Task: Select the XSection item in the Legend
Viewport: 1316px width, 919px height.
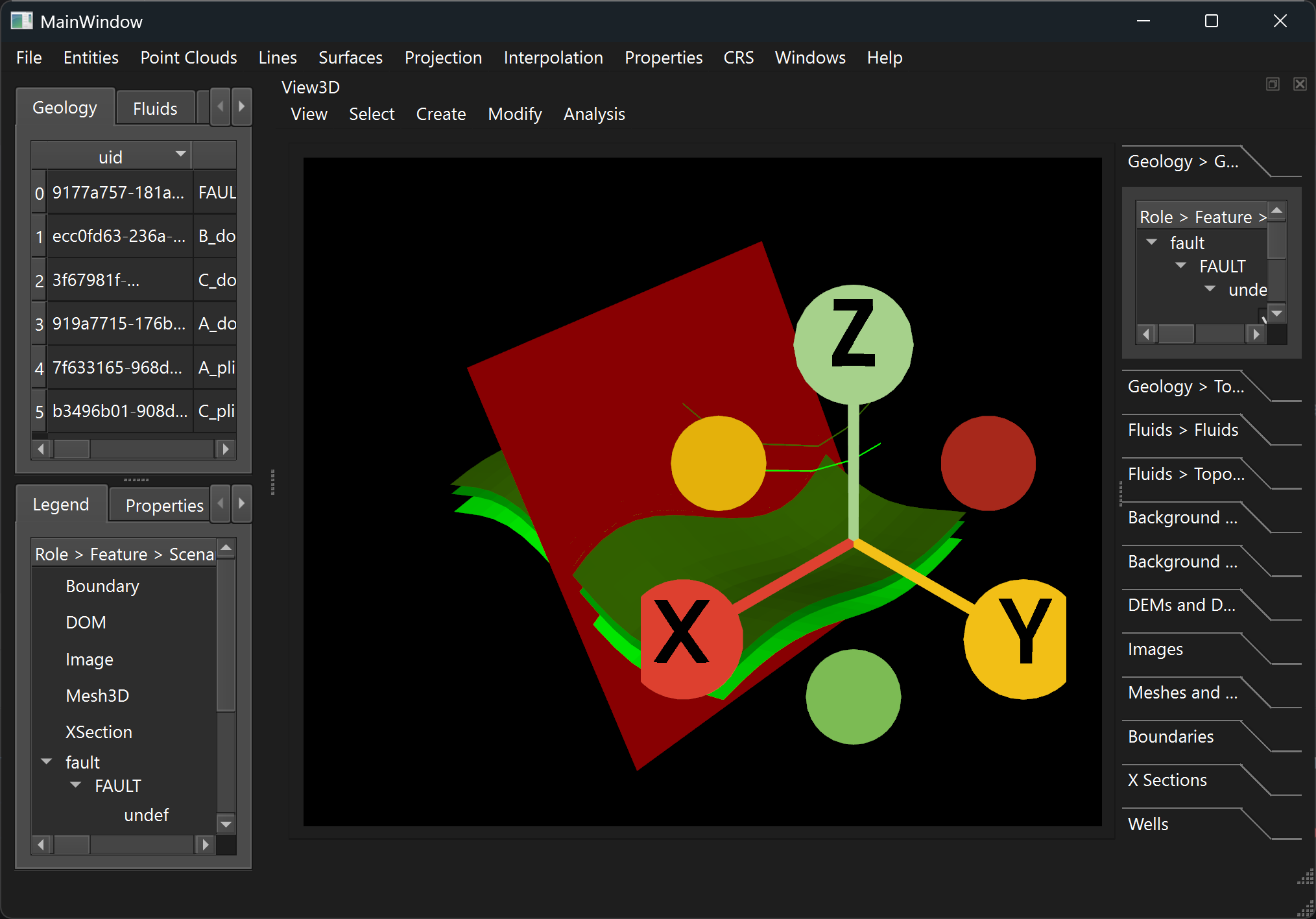Action: (99, 732)
